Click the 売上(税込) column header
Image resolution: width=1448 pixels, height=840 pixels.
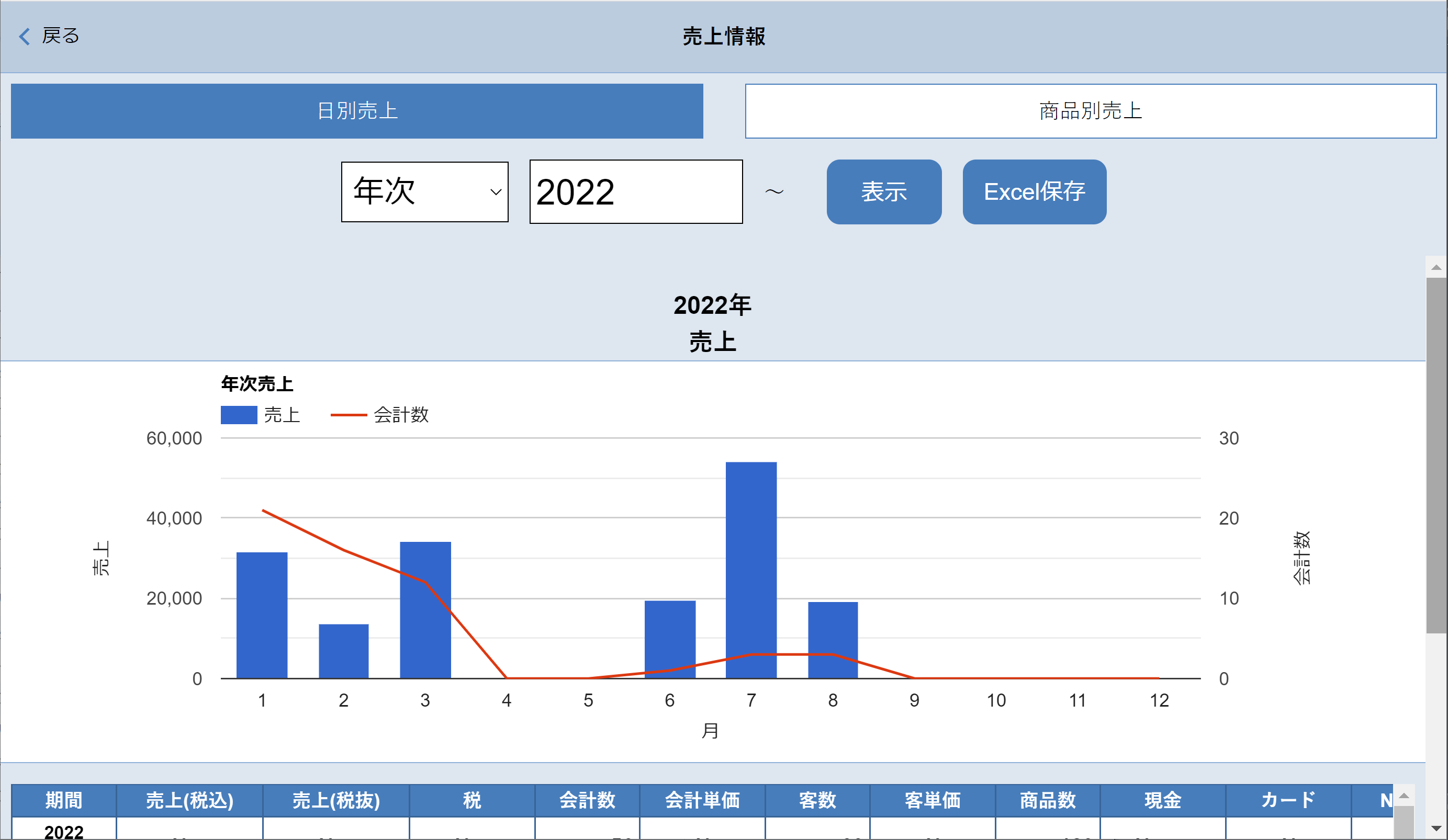pyautogui.click(x=189, y=800)
